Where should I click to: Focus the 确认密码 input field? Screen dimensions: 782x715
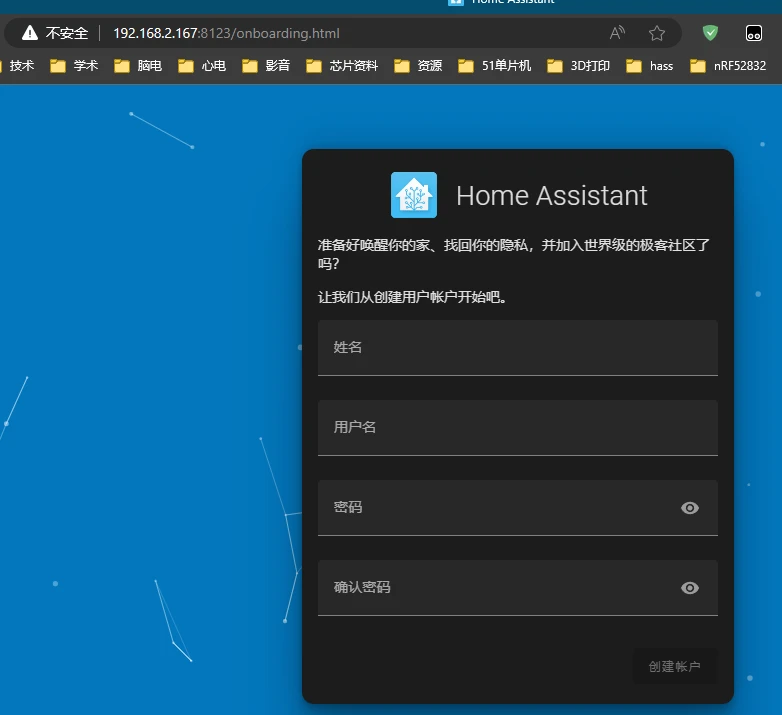[x=518, y=588]
